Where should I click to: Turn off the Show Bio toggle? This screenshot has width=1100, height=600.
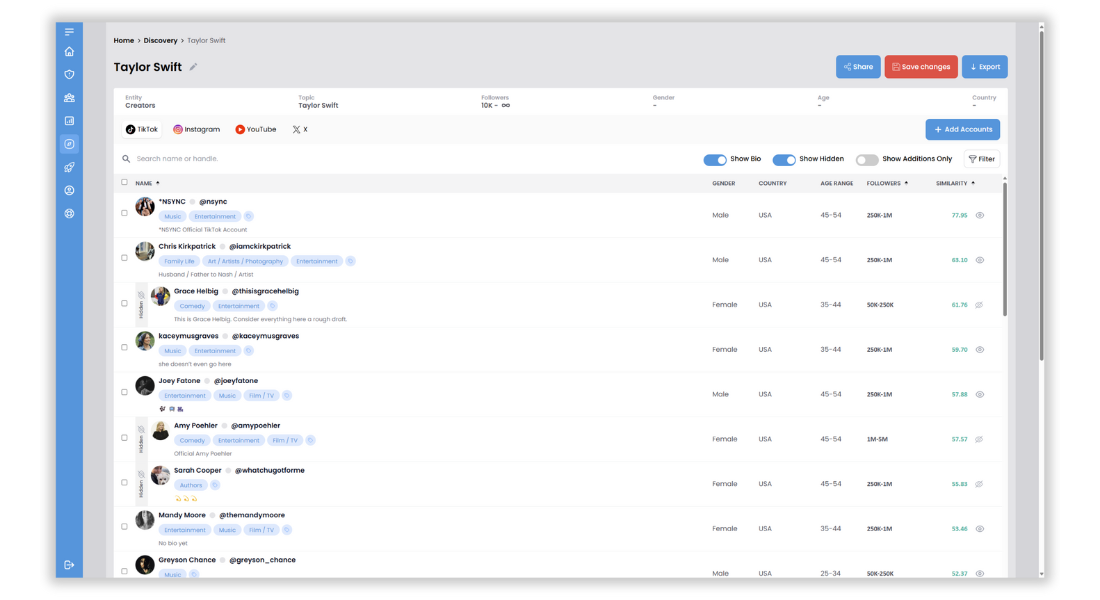point(715,159)
